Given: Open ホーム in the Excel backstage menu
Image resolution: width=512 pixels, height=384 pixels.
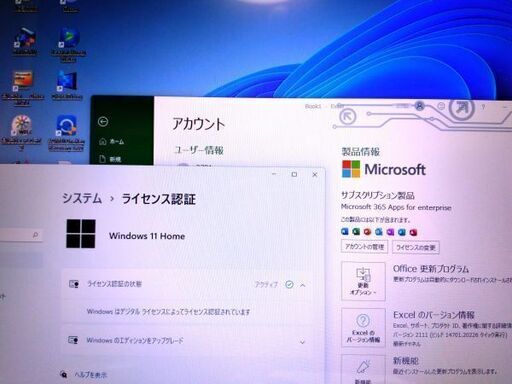Looking at the screenshot, I should pos(112,141).
